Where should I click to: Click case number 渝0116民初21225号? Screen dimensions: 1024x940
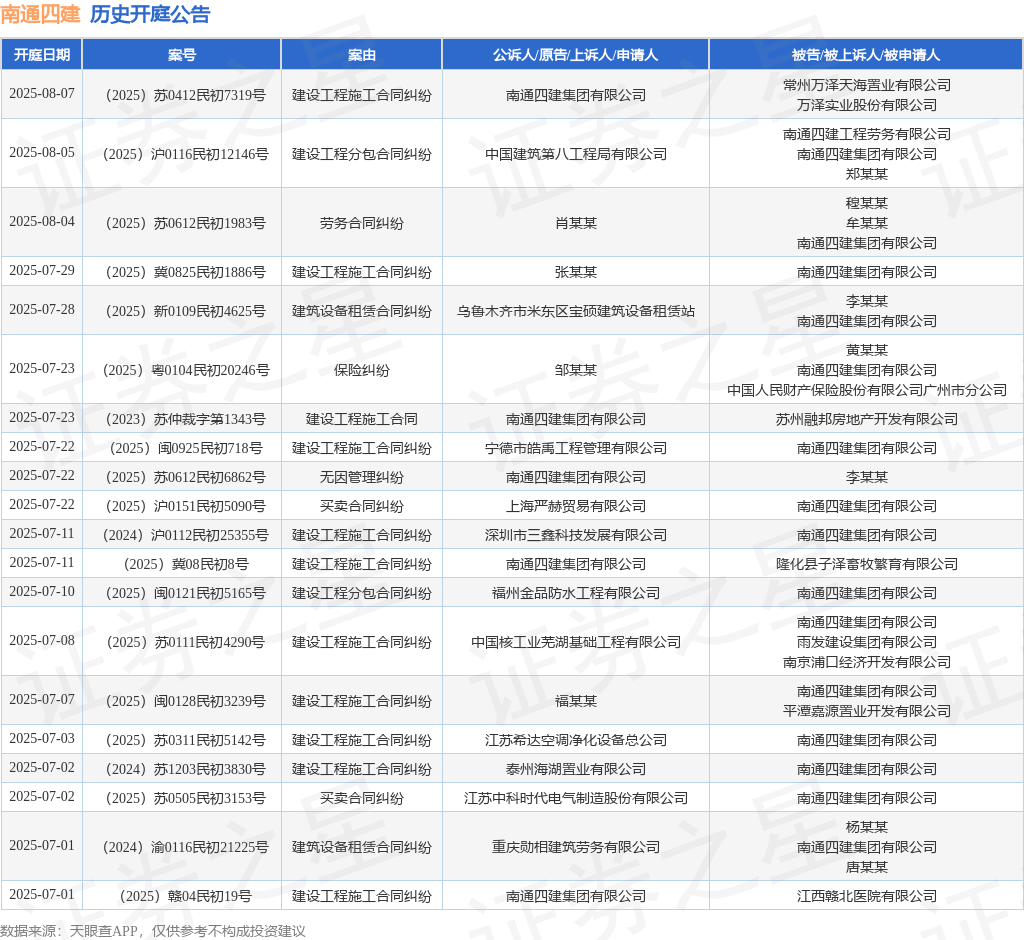210,847
